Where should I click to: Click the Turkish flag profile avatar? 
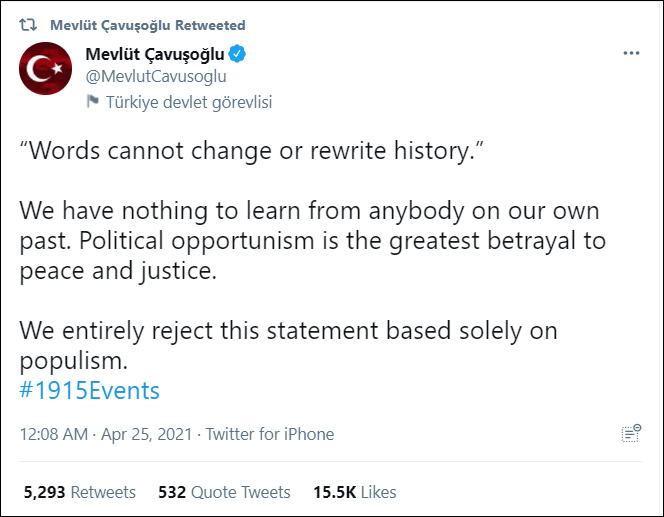(x=46, y=69)
